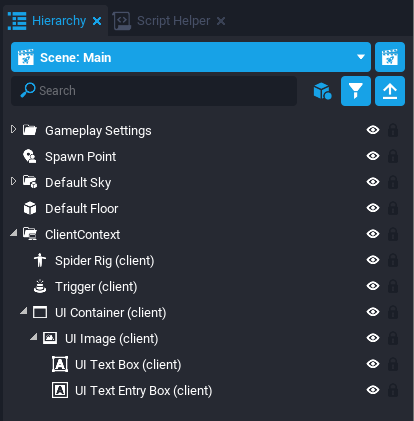
Task: Hide Gameplay Settings with its eye icon
Action: click(x=373, y=130)
